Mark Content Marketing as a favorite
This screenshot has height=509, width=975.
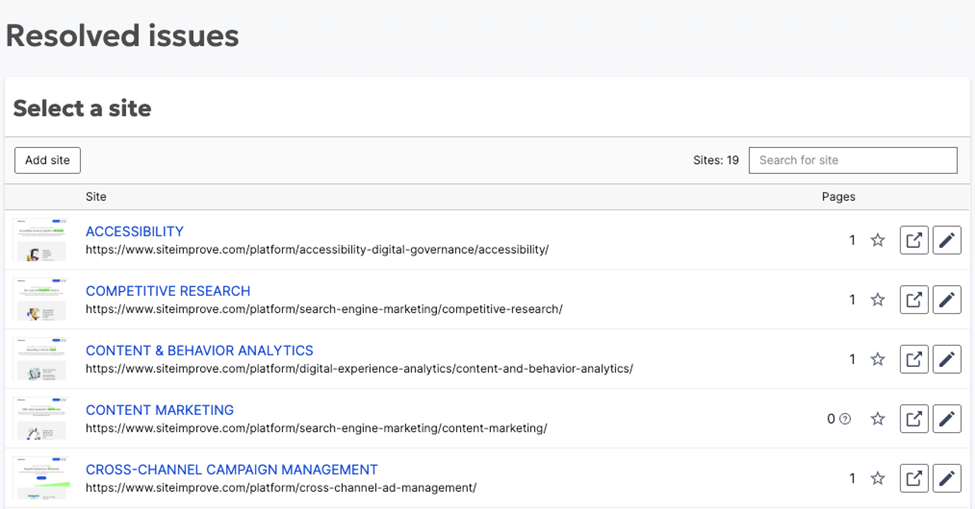[878, 419]
